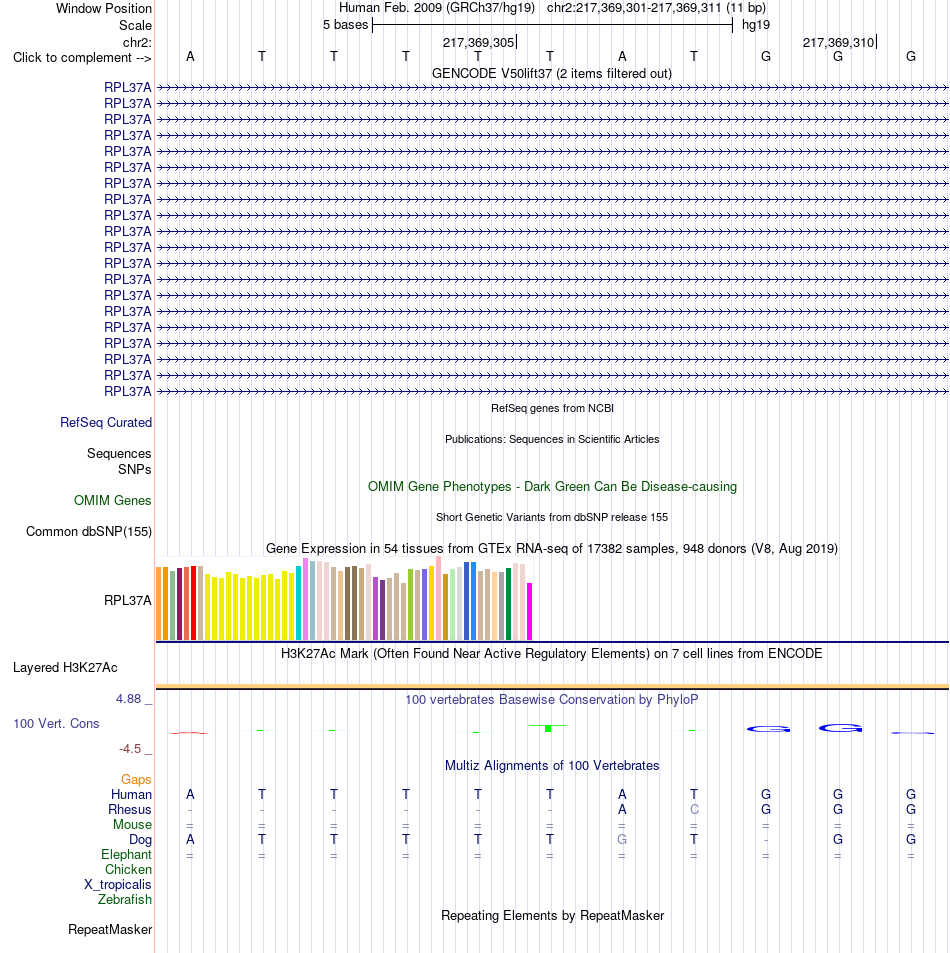Click the Sequences track label
Viewport: 950px width, 953px height.
(119, 453)
